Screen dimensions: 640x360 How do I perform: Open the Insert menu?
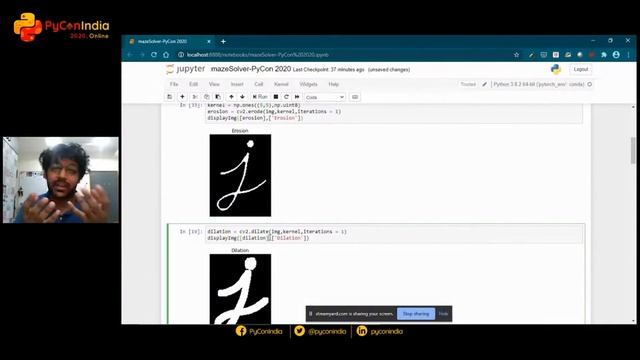[x=237, y=84]
